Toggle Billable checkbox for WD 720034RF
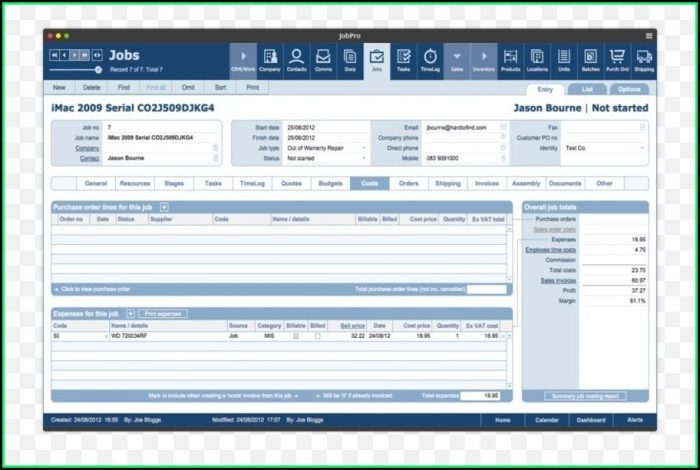700x470 pixels. click(x=296, y=336)
